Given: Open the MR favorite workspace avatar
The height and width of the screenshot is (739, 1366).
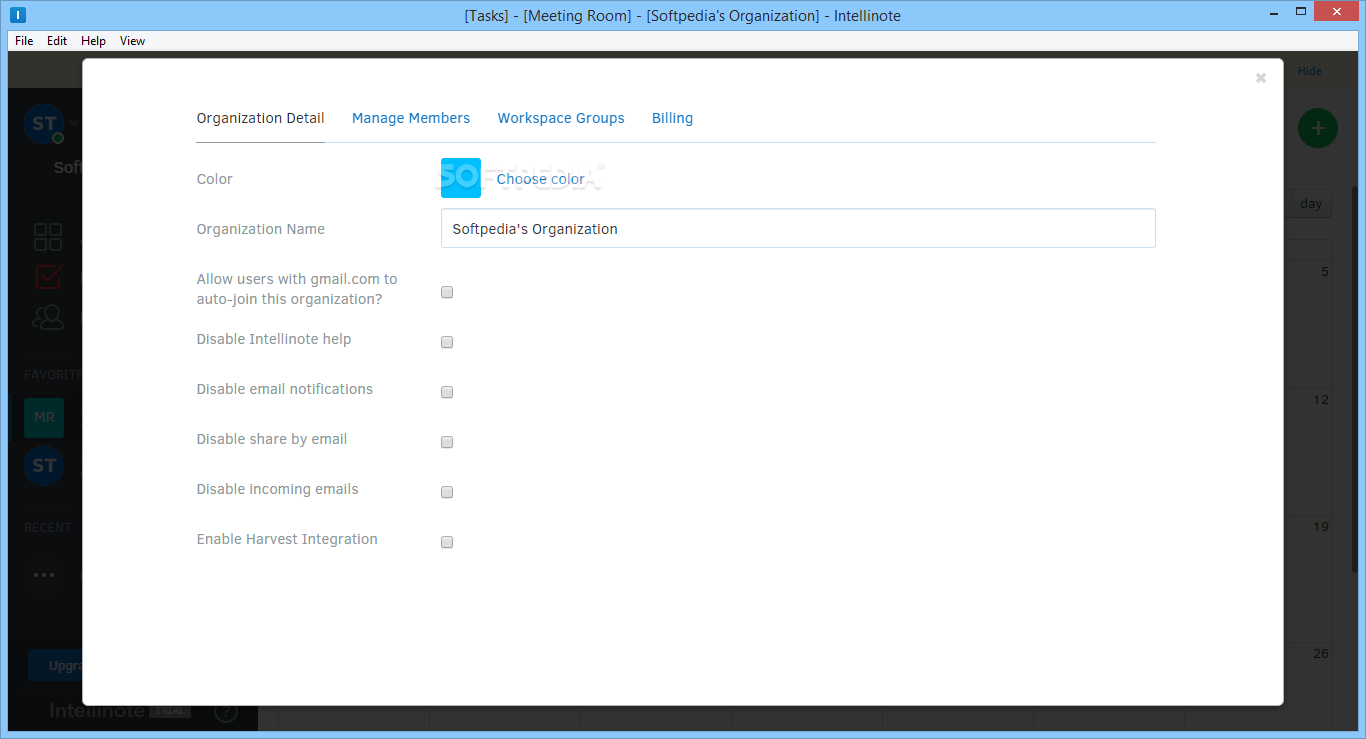Looking at the screenshot, I should pos(44,417).
